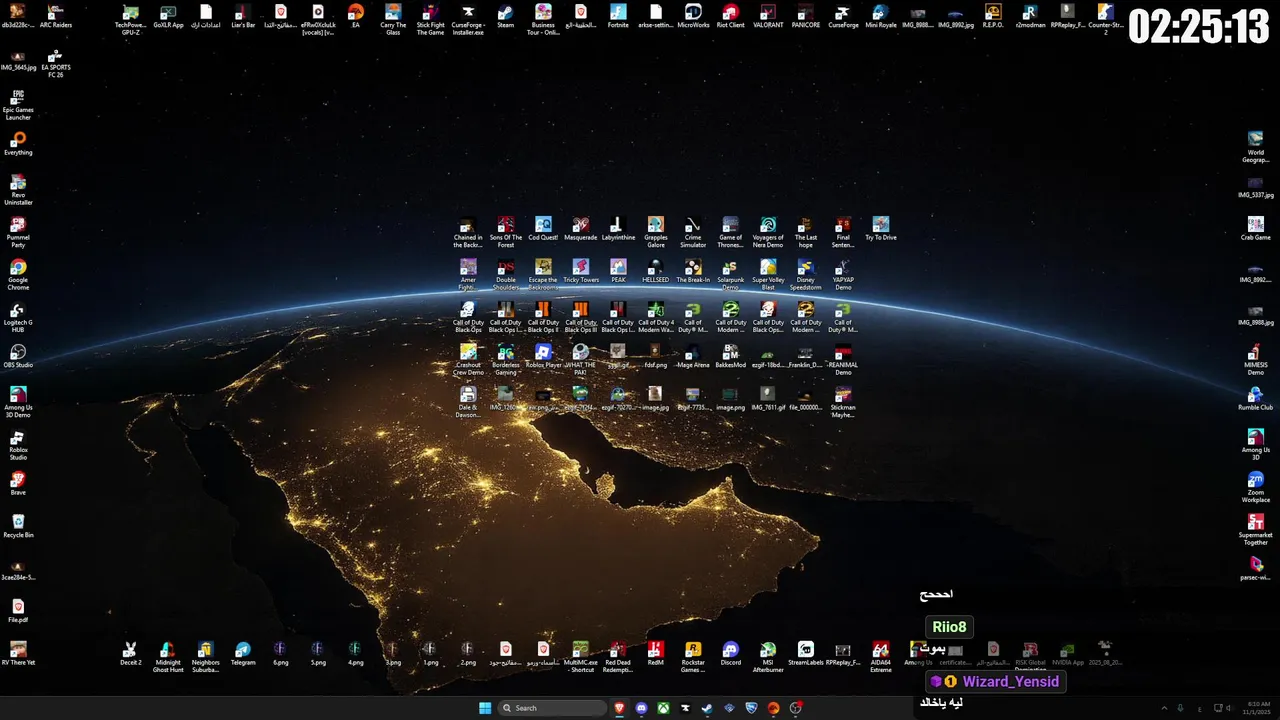Open the taskbar clock and date
Viewport: 1280px width, 720px height.
point(1258,708)
